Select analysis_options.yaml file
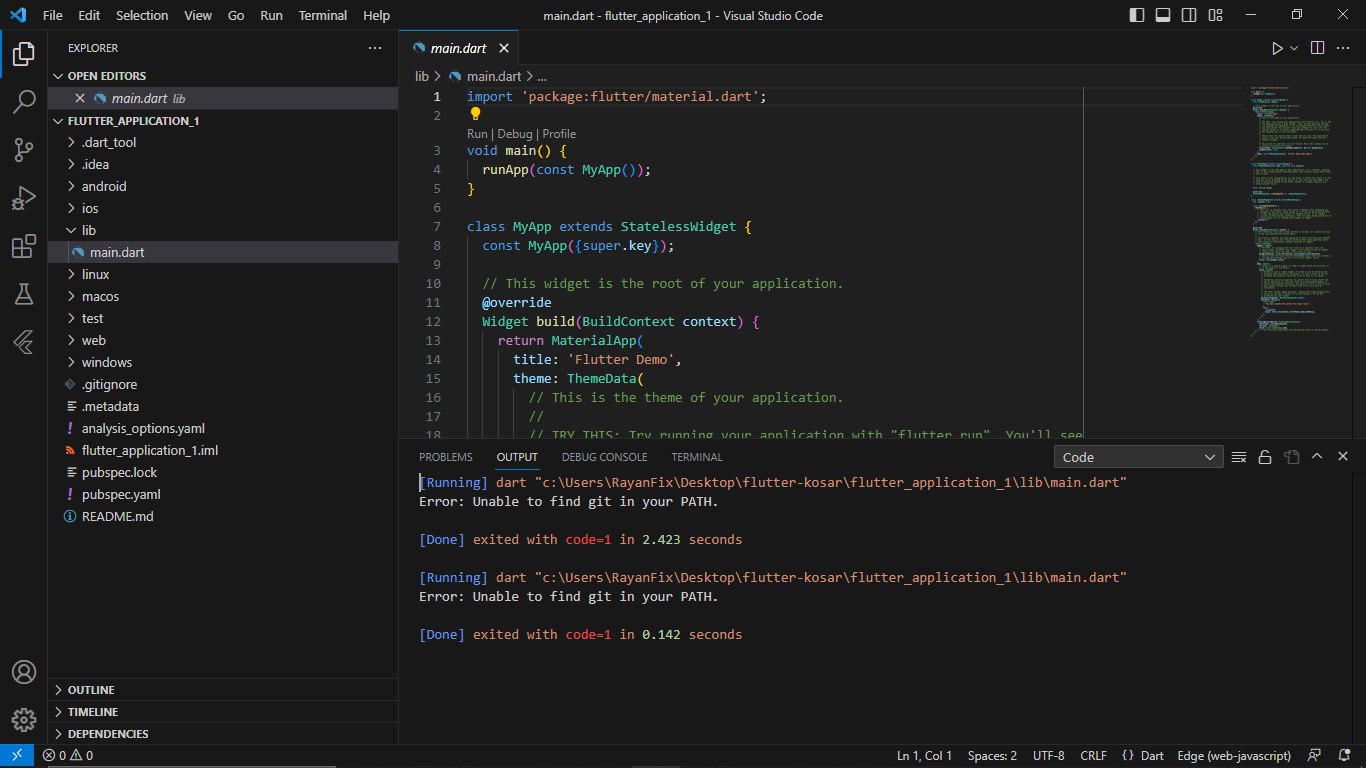Image resolution: width=1366 pixels, height=768 pixels. click(143, 428)
